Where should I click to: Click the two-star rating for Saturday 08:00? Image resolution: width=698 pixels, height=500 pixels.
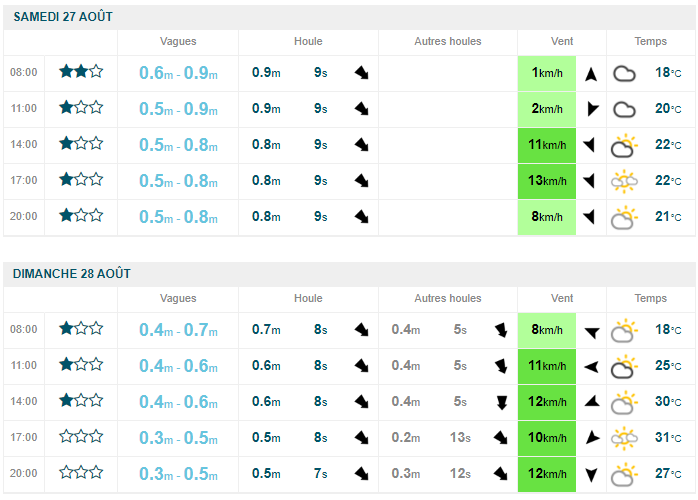(x=81, y=72)
